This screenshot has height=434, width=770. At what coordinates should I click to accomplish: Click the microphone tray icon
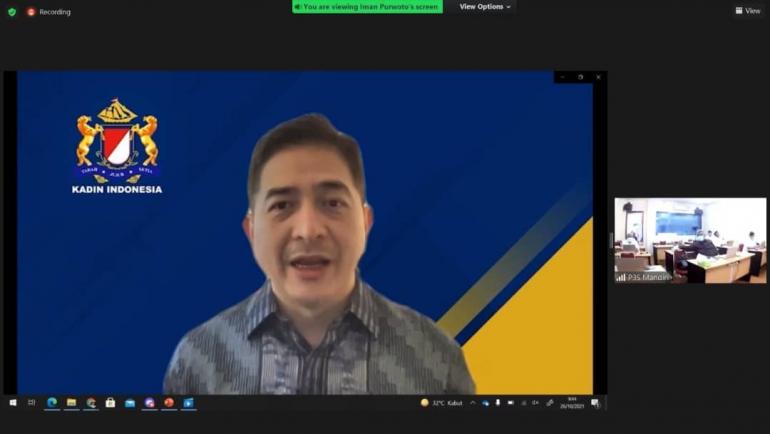point(497,403)
